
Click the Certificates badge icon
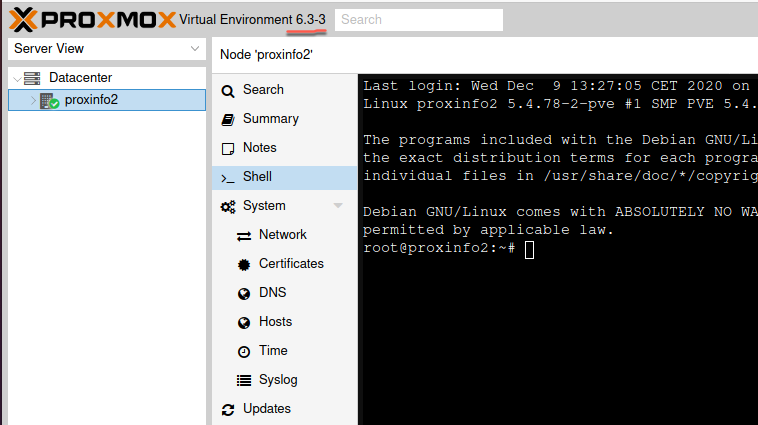[244, 264]
